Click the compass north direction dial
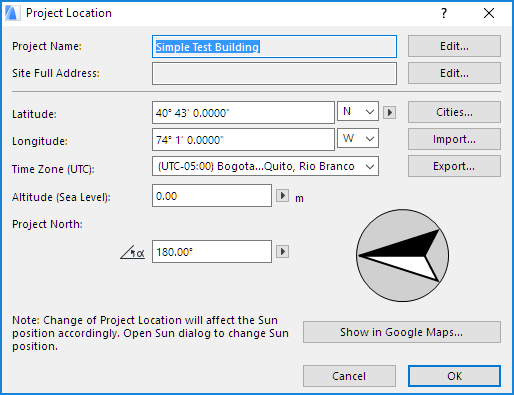 (x=403, y=256)
